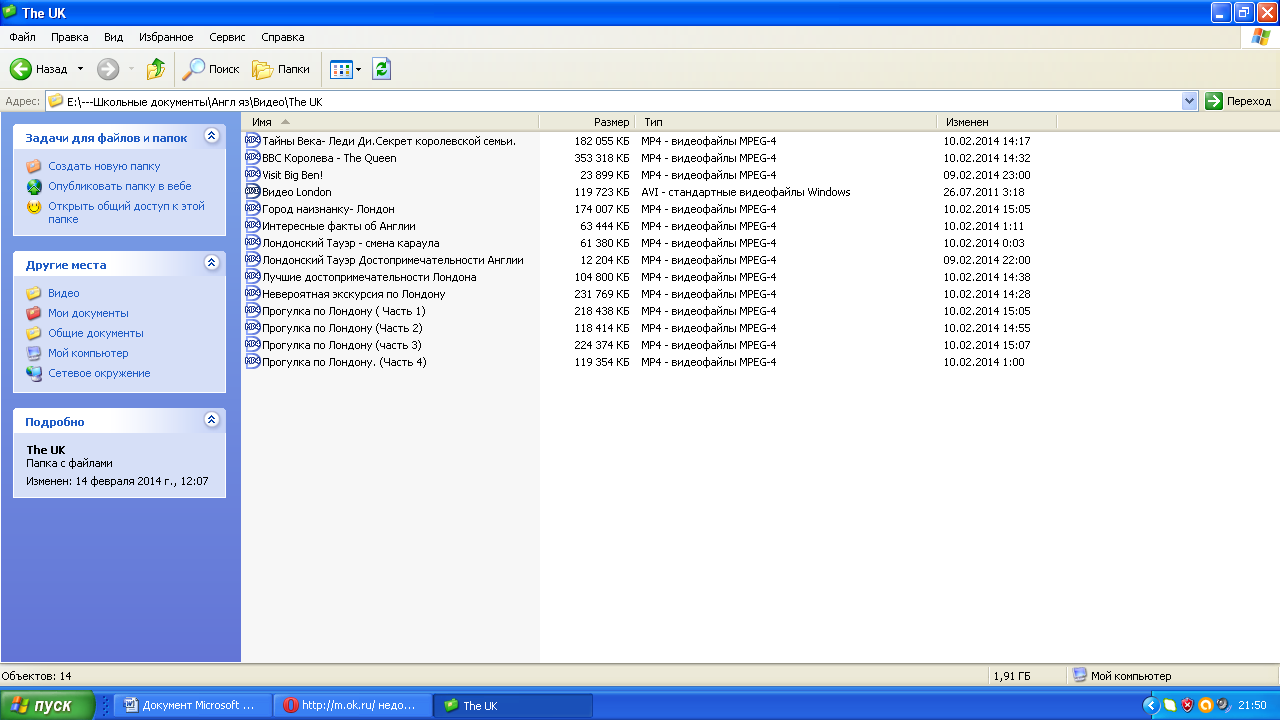Open the Файл menu
Image resolution: width=1280 pixels, height=720 pixels.
(22, 37)
